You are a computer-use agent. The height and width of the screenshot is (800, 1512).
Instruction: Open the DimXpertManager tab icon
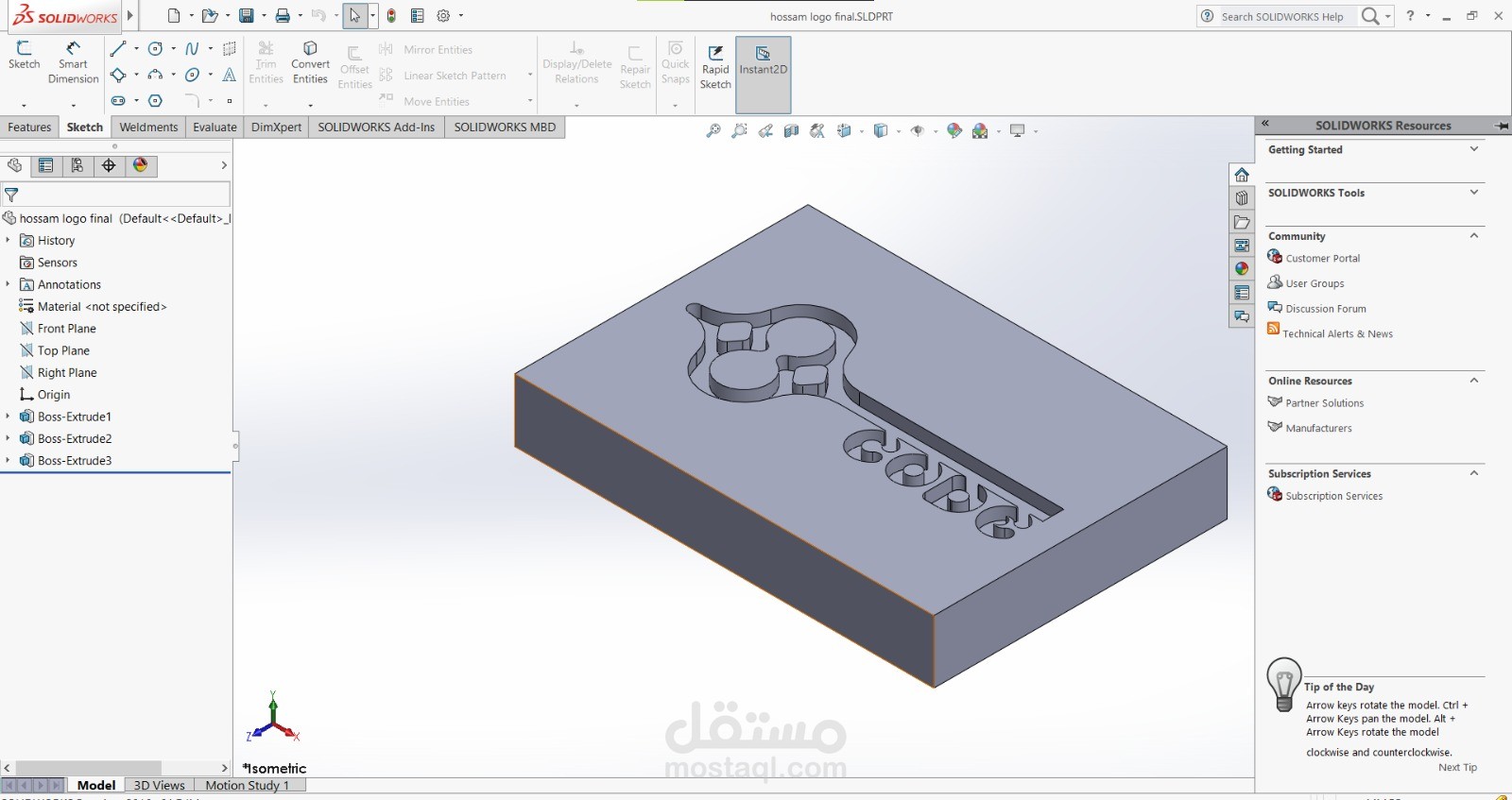click(x=109, y=165)
